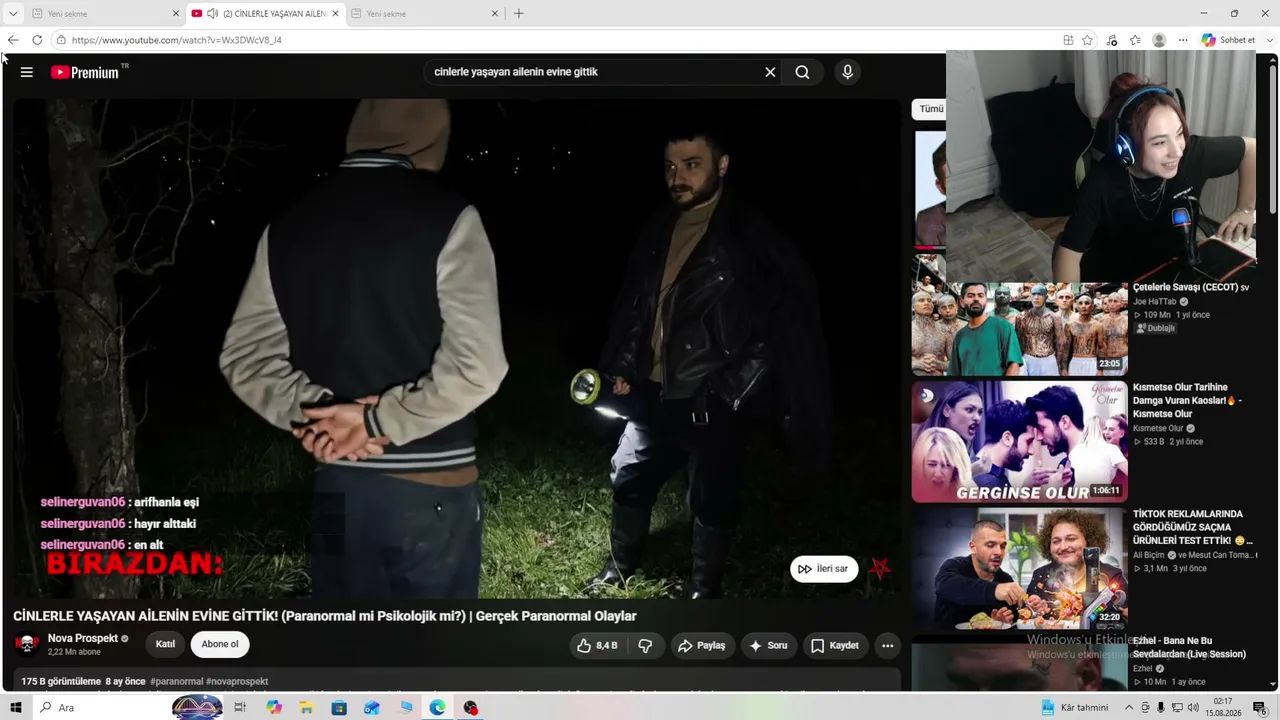Screen dimensions: 1280x720
Task: Switch to the third Yeni sekme tab
Action: click(425, 14)
